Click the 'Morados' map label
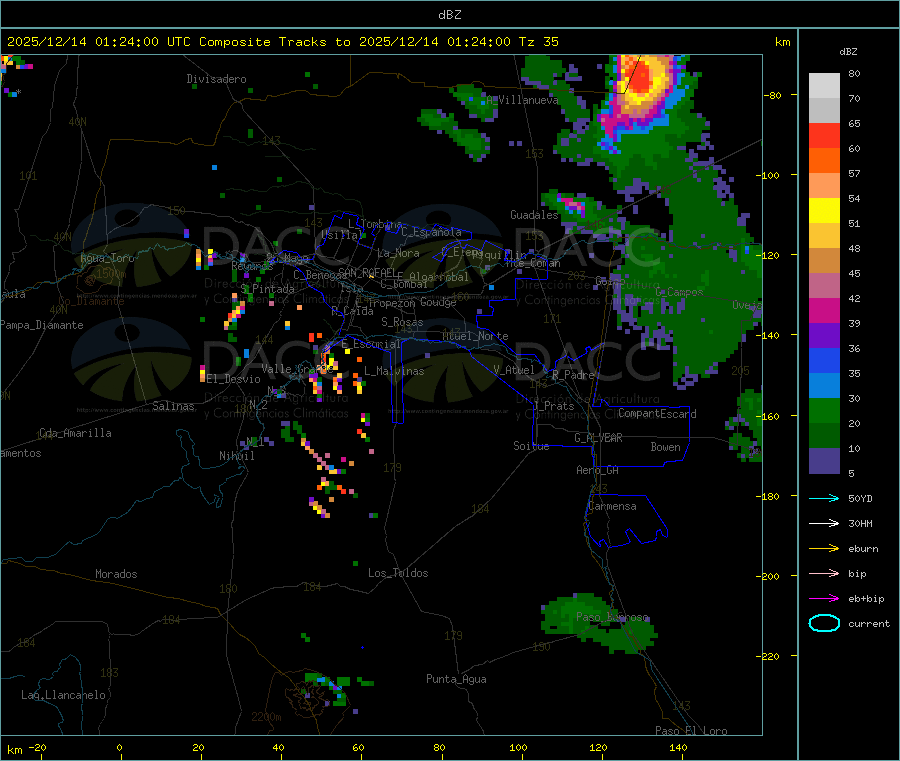Viewport: 900px width, 761px height. click(x=116, y=574)
